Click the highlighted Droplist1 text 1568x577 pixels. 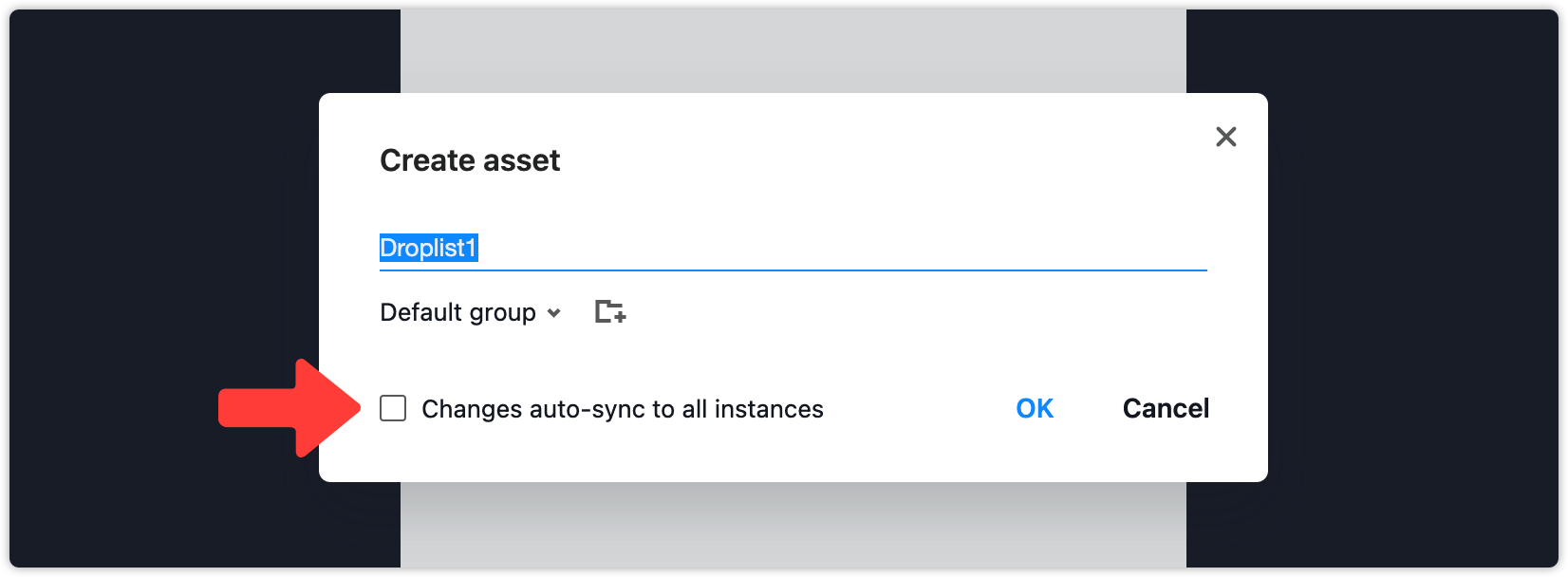(429, 248)
